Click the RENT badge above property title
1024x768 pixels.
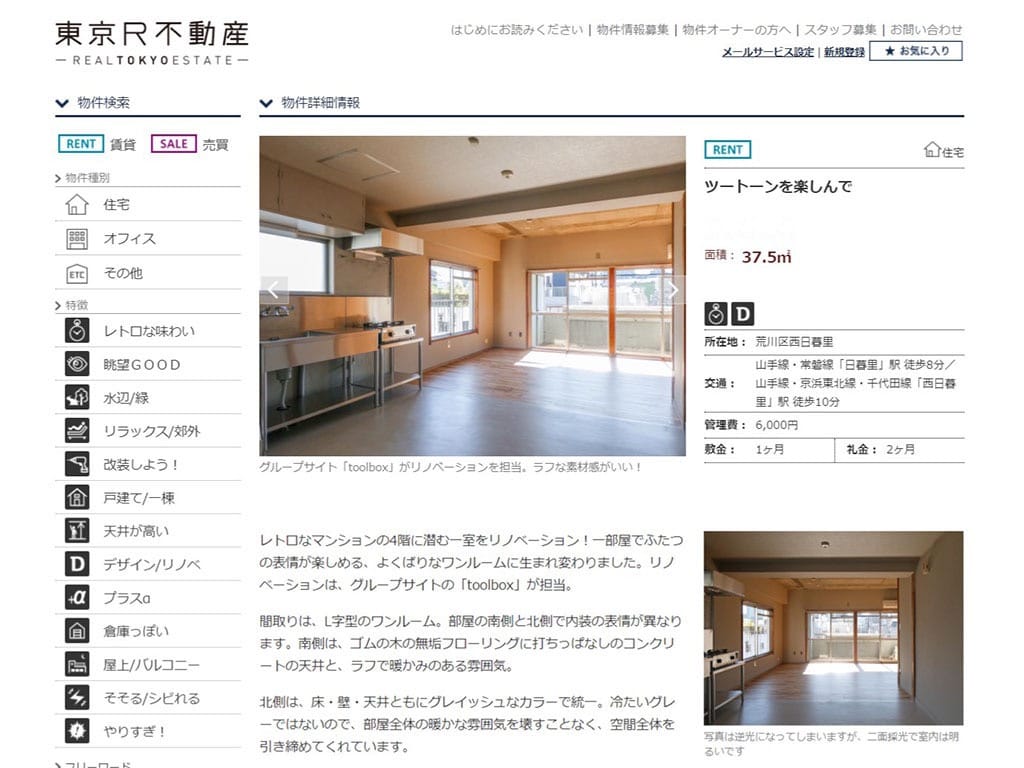[728, 150]
